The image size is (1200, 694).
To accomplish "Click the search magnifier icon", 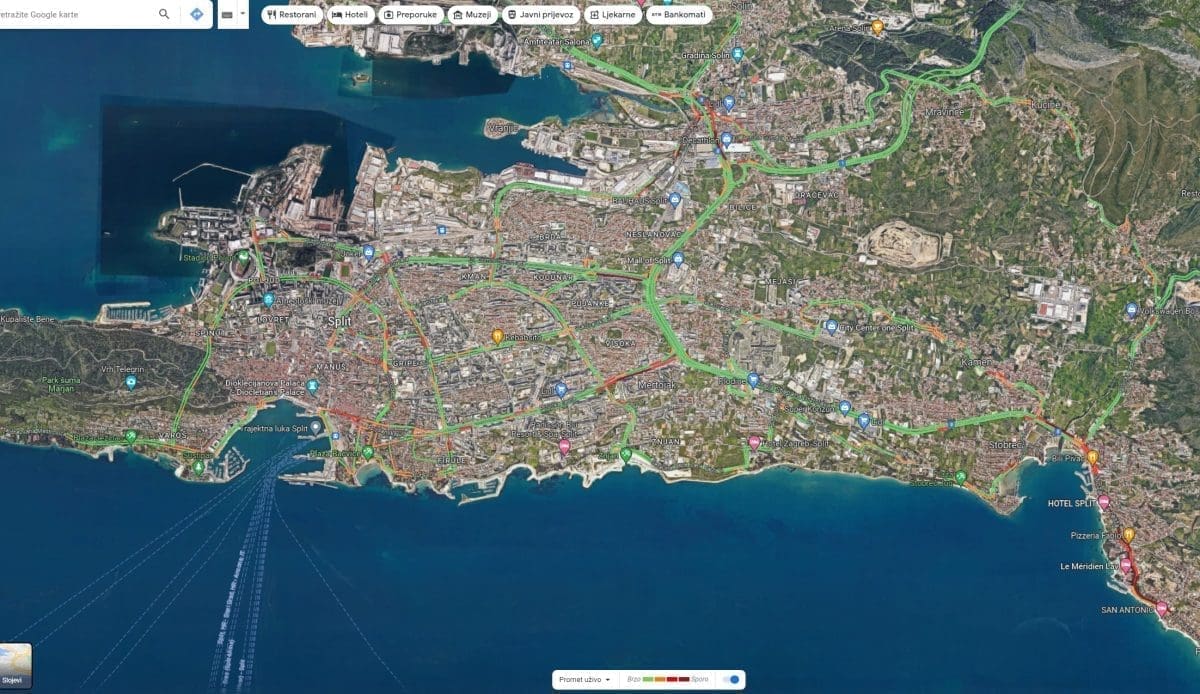I will point(164,14).
